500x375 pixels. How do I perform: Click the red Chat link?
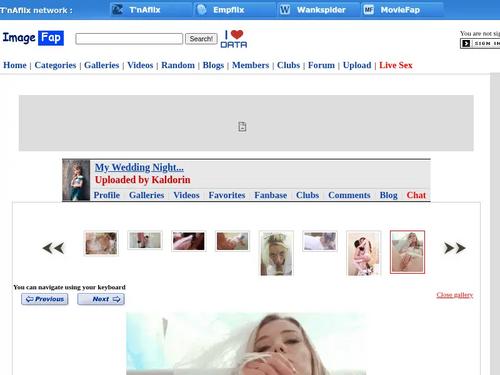coord(416,195)
